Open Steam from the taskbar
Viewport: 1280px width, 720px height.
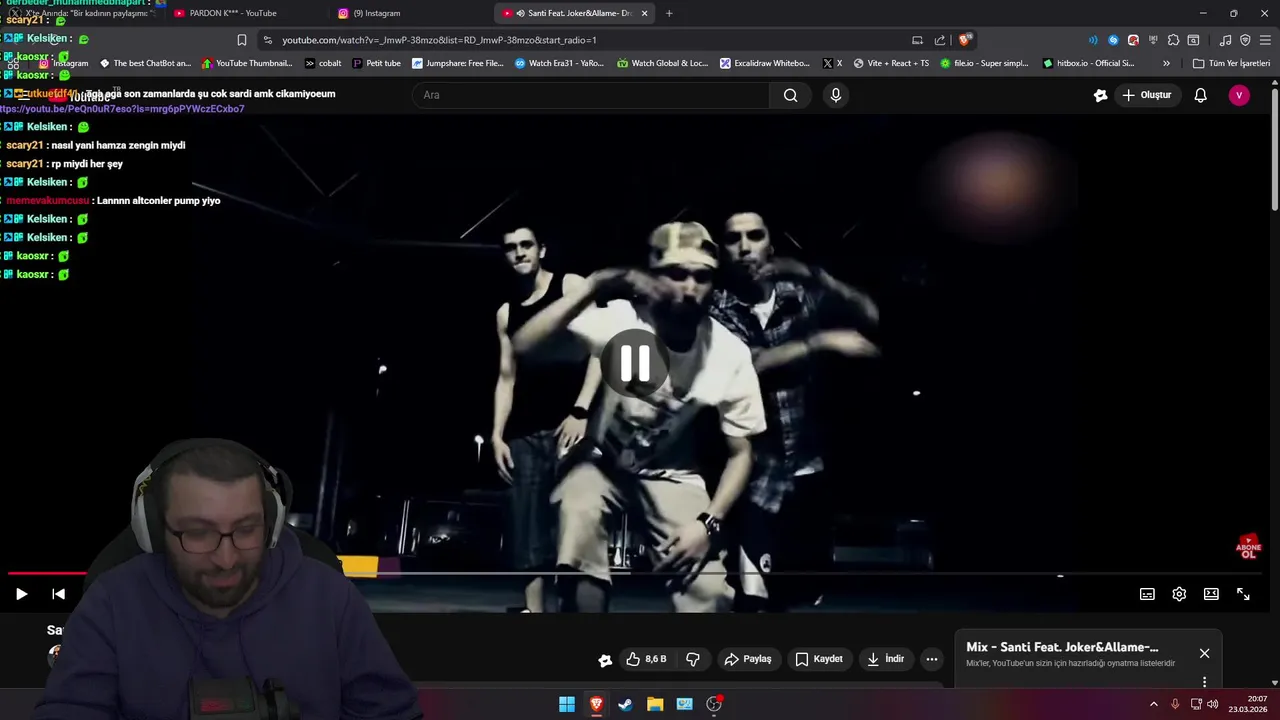coord(625,704)
